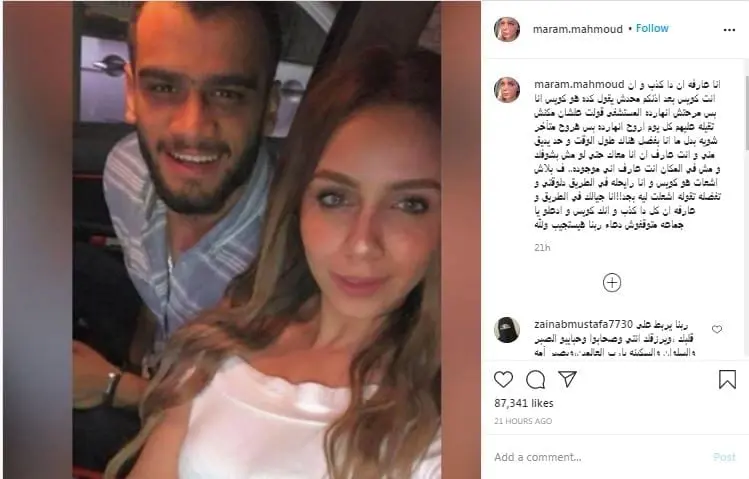The height and width of the screenshot is (479, 749).
Task: View the 87,341 likes list
Action: (x=524, y=403)
